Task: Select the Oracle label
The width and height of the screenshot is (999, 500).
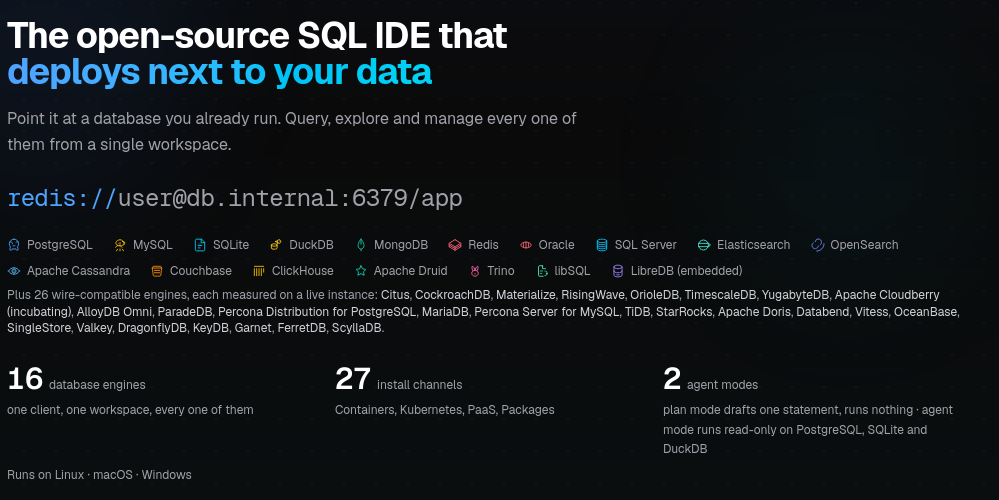Action: [556, 245]
